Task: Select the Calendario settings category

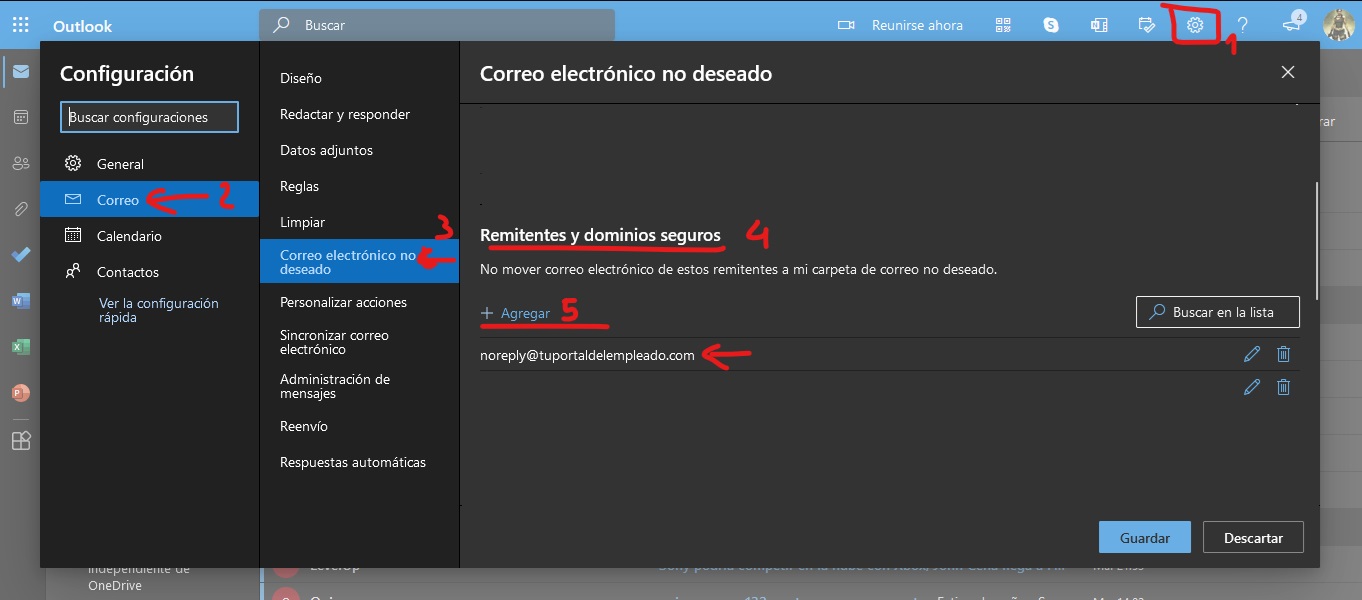Action: pyautogui.click(x=129, y=236)
